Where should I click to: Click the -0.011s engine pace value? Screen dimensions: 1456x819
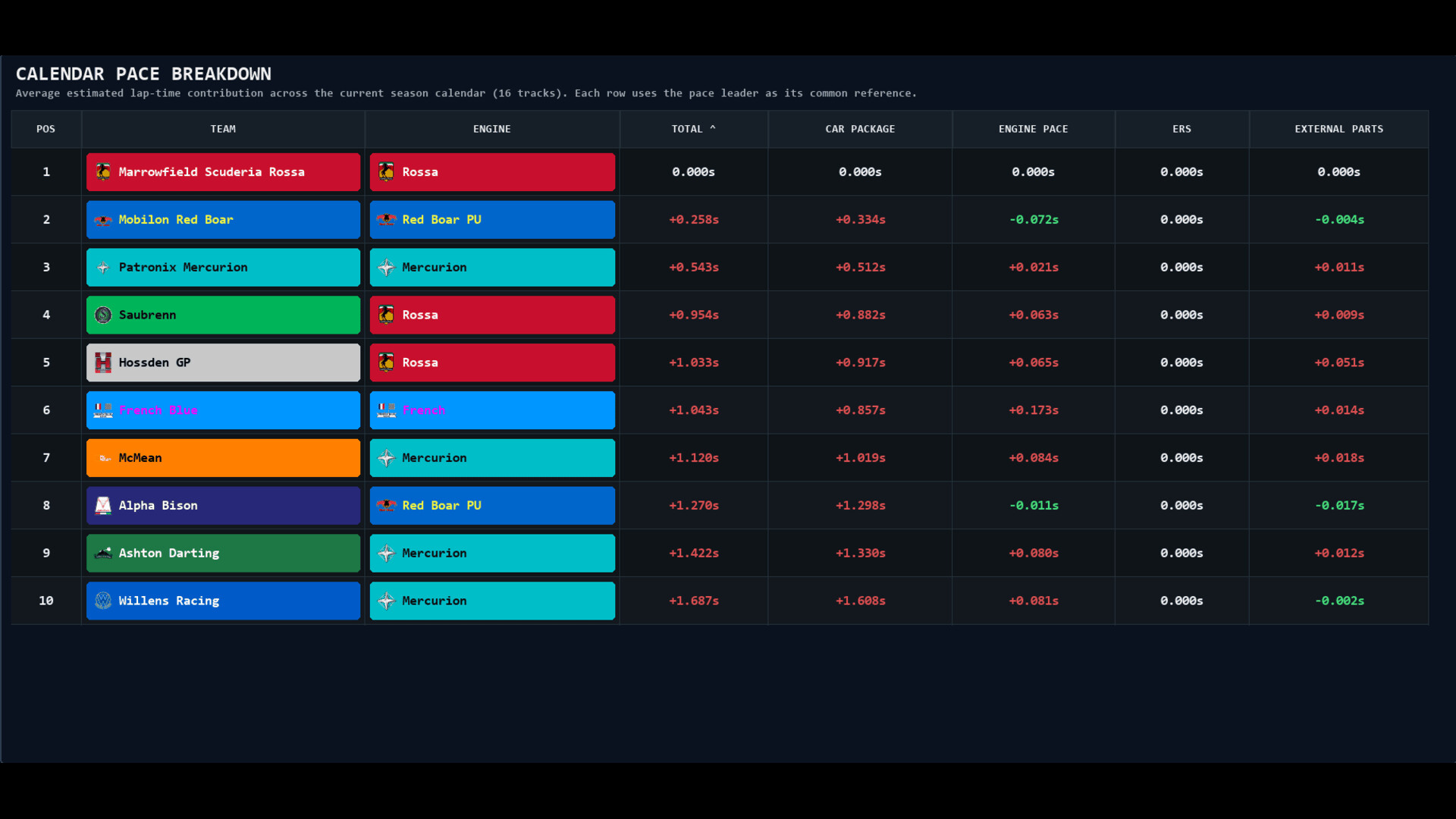(x=1034, y=506)
